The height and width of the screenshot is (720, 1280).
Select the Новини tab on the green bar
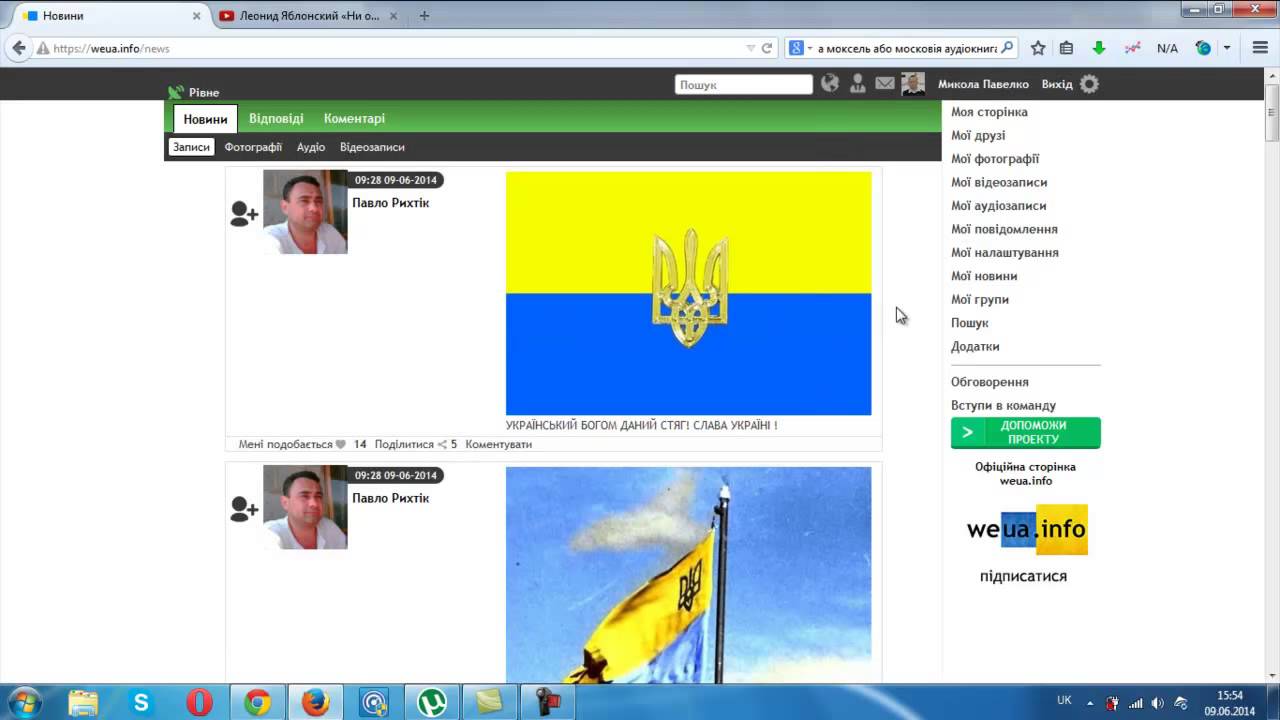coord(205,119)
